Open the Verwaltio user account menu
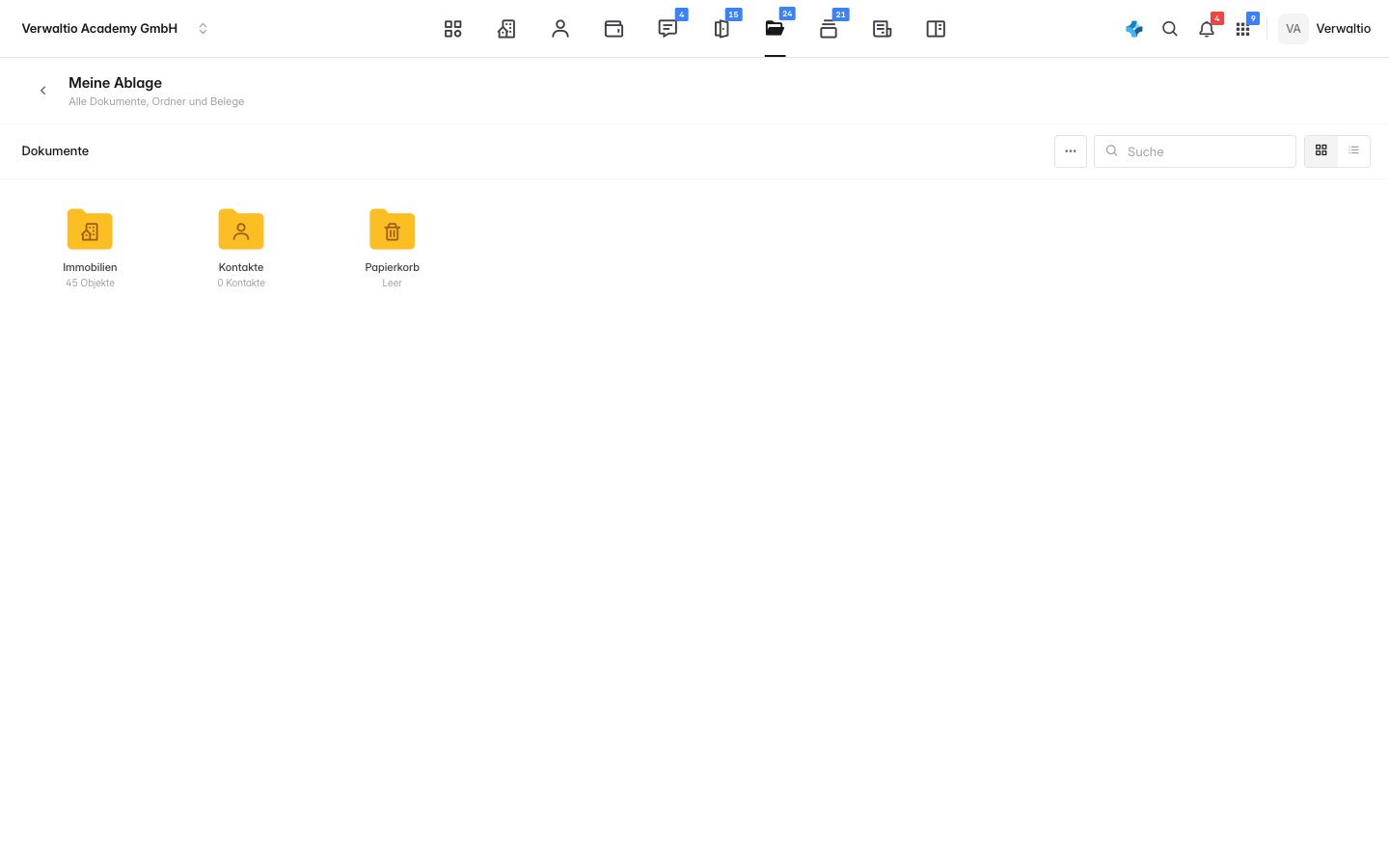Viewport: 1389px width, 868px height. [x=1324, y=29]
